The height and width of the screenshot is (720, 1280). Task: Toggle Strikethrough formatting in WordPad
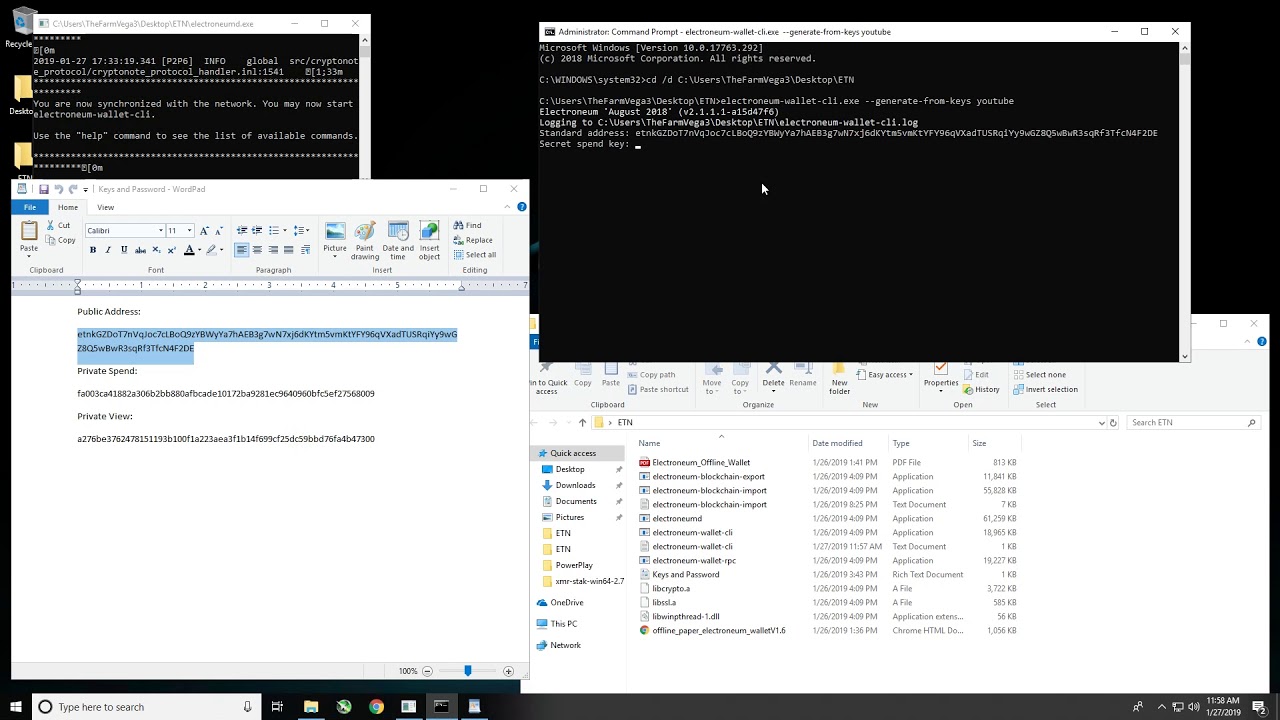(140, 250)
